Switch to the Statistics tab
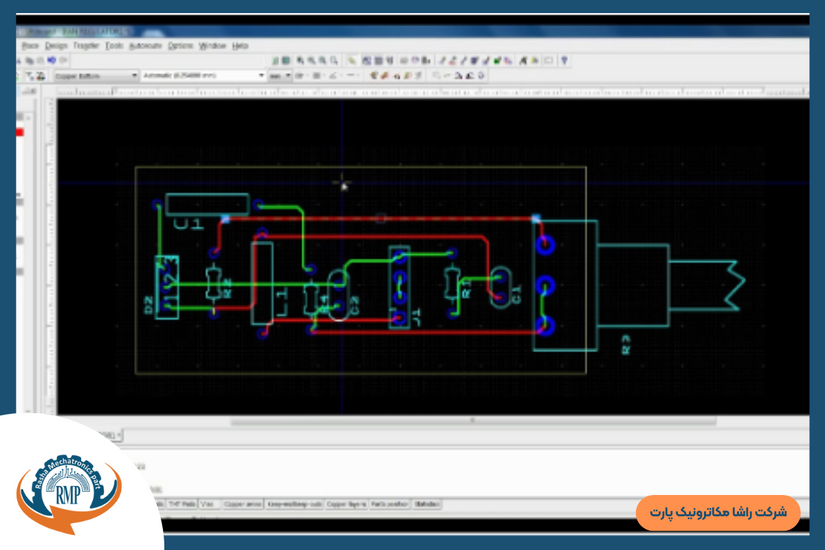 [x=427, y=505]
